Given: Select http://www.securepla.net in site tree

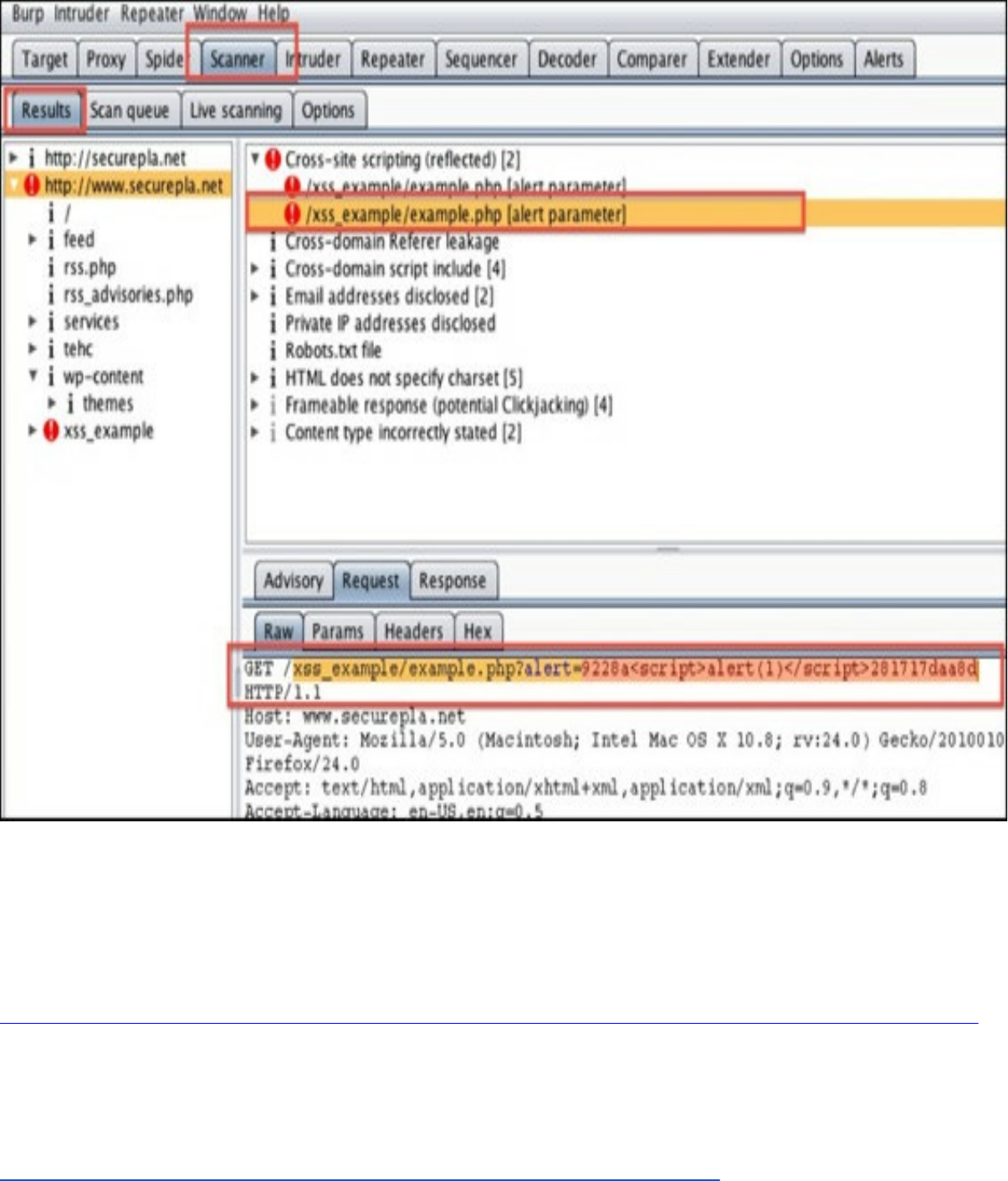Looking at the screenshot, I should 134,186.
